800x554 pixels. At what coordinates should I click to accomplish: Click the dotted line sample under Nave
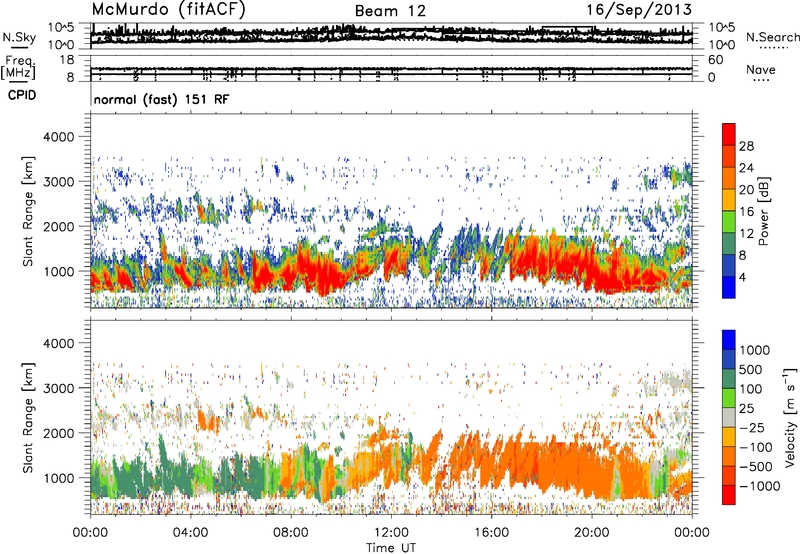coord(761,80)
